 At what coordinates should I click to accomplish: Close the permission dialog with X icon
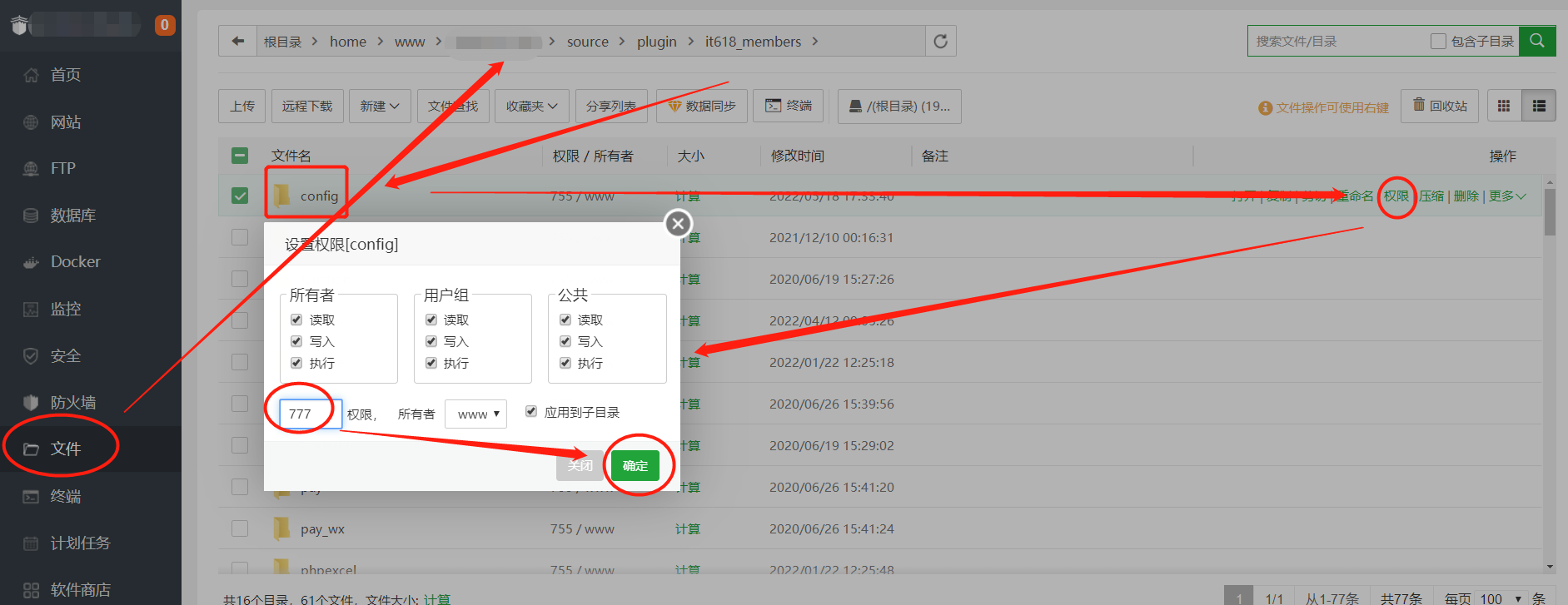point(678,223)
